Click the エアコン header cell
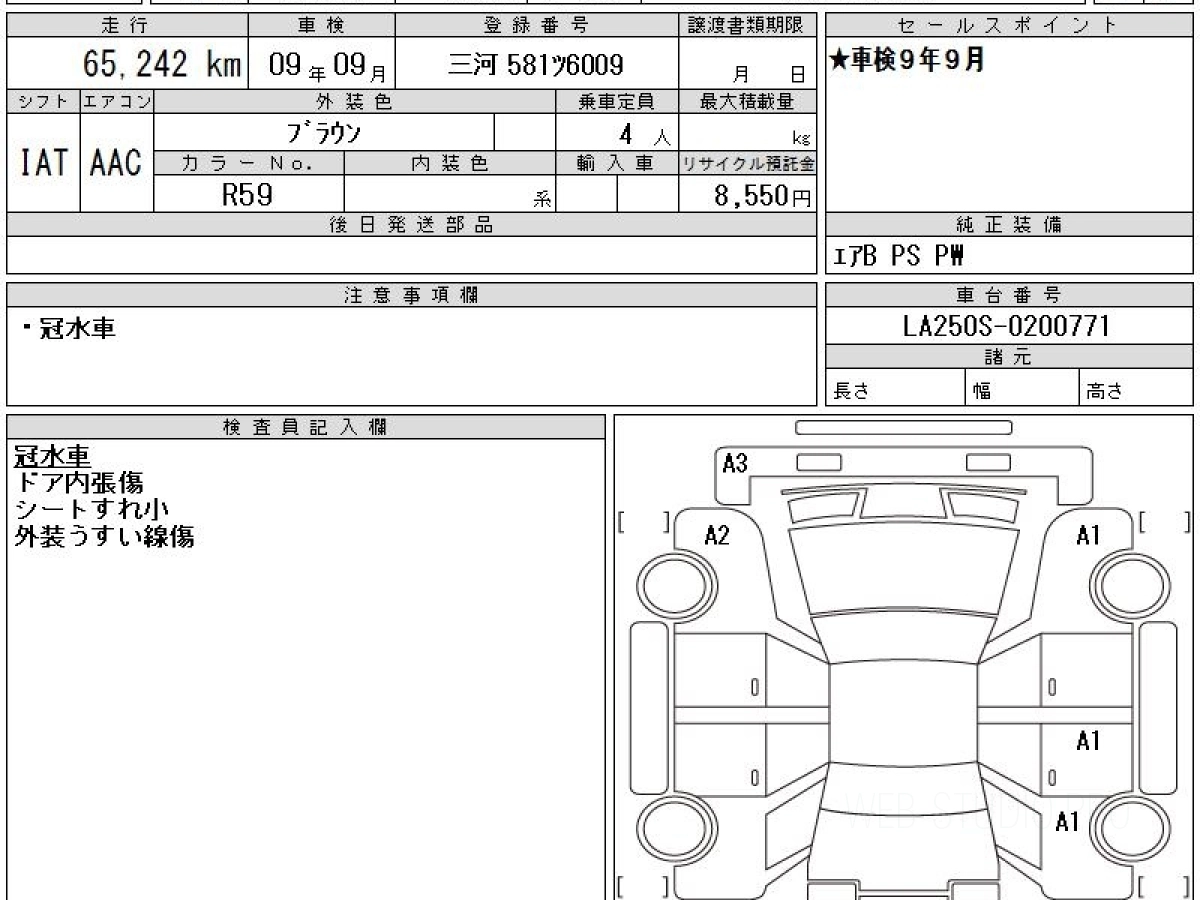1200x900 pixels. pos(117,101)
